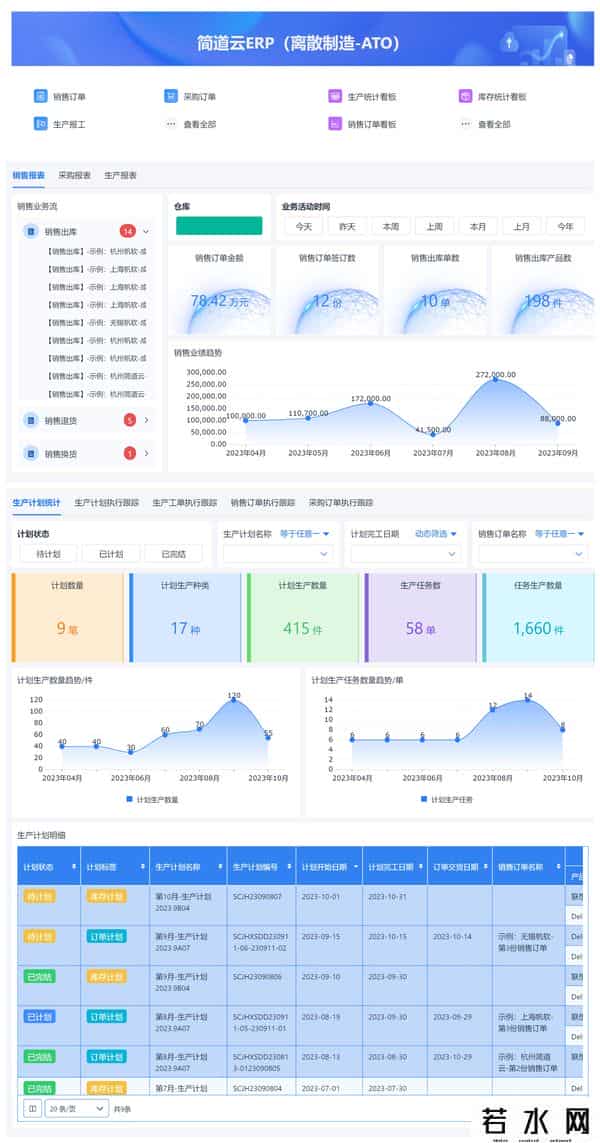Viewport: 600px width, 1143px height.
Task: Open the 库存统计看板 dashboard icon
Action: (465, 96)
